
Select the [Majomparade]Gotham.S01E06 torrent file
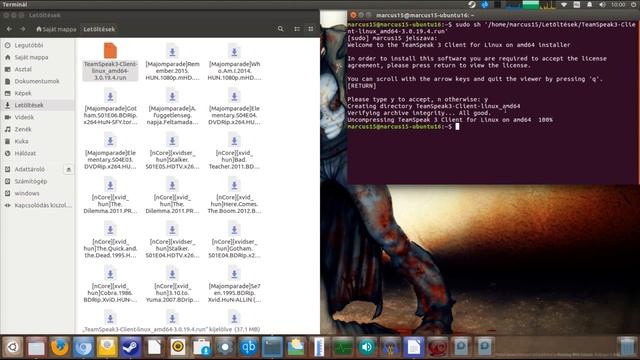(110, 107)
